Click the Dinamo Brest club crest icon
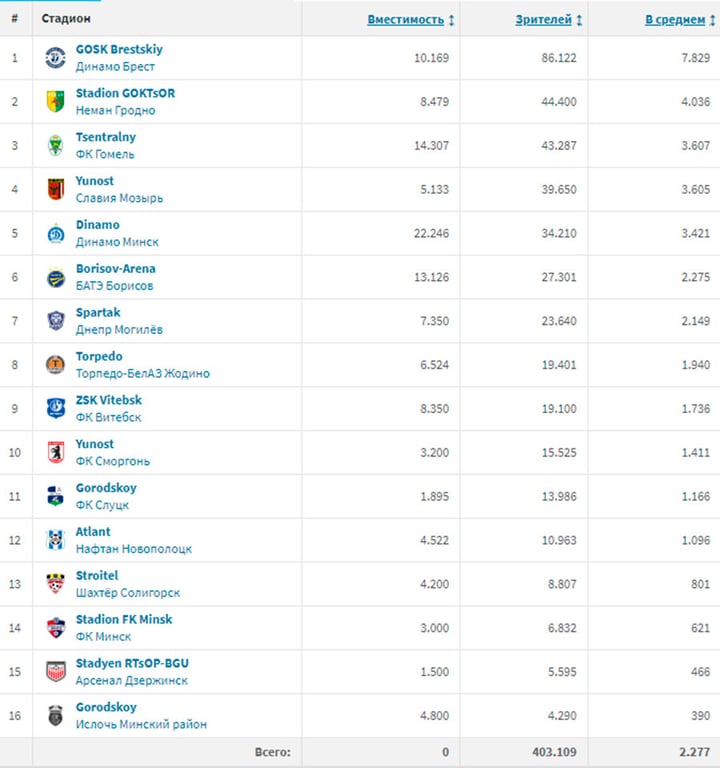Screen dimensions: 720x768 coord(55,58)
